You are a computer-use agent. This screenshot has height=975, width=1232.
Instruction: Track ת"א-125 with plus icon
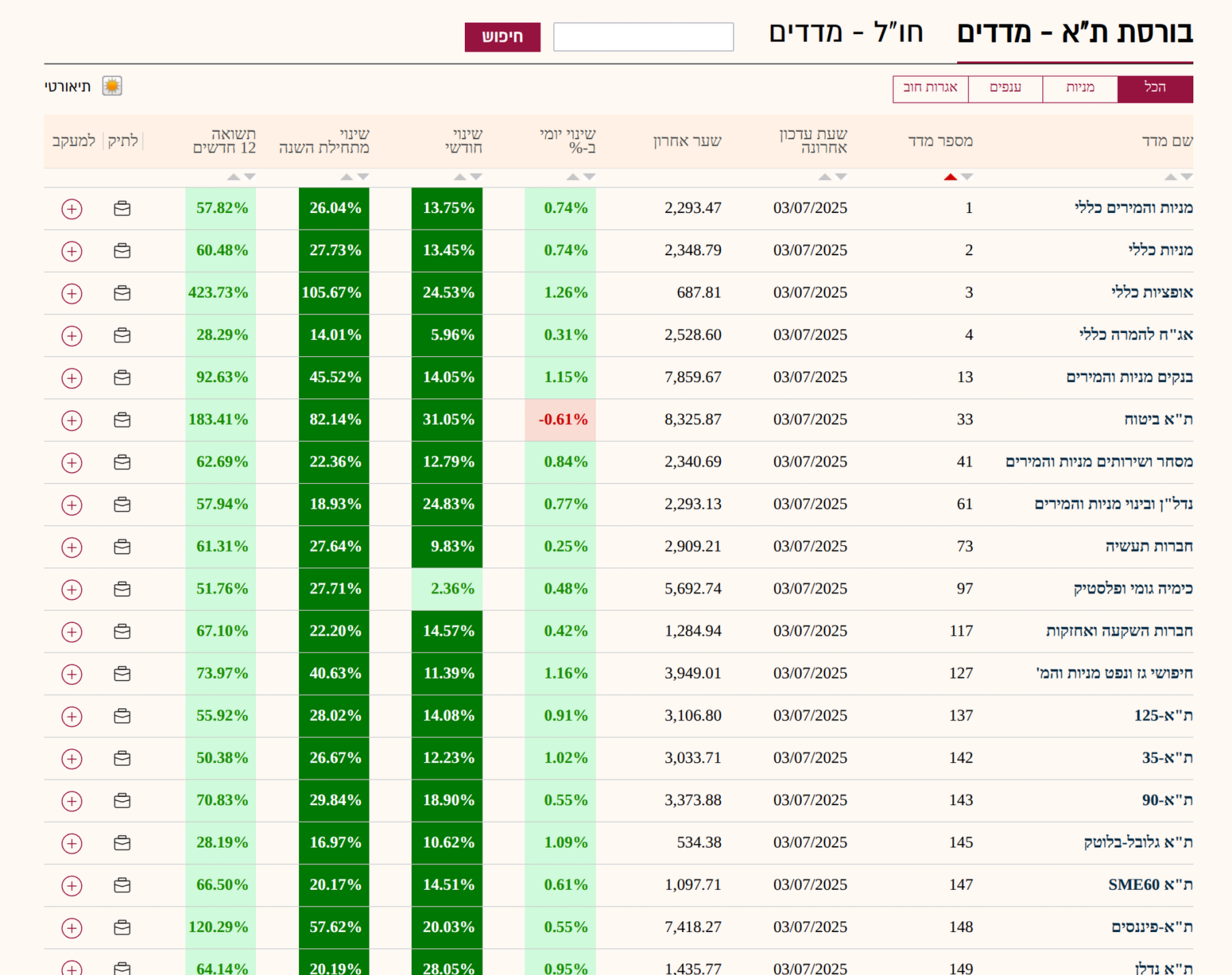point(72,716)
